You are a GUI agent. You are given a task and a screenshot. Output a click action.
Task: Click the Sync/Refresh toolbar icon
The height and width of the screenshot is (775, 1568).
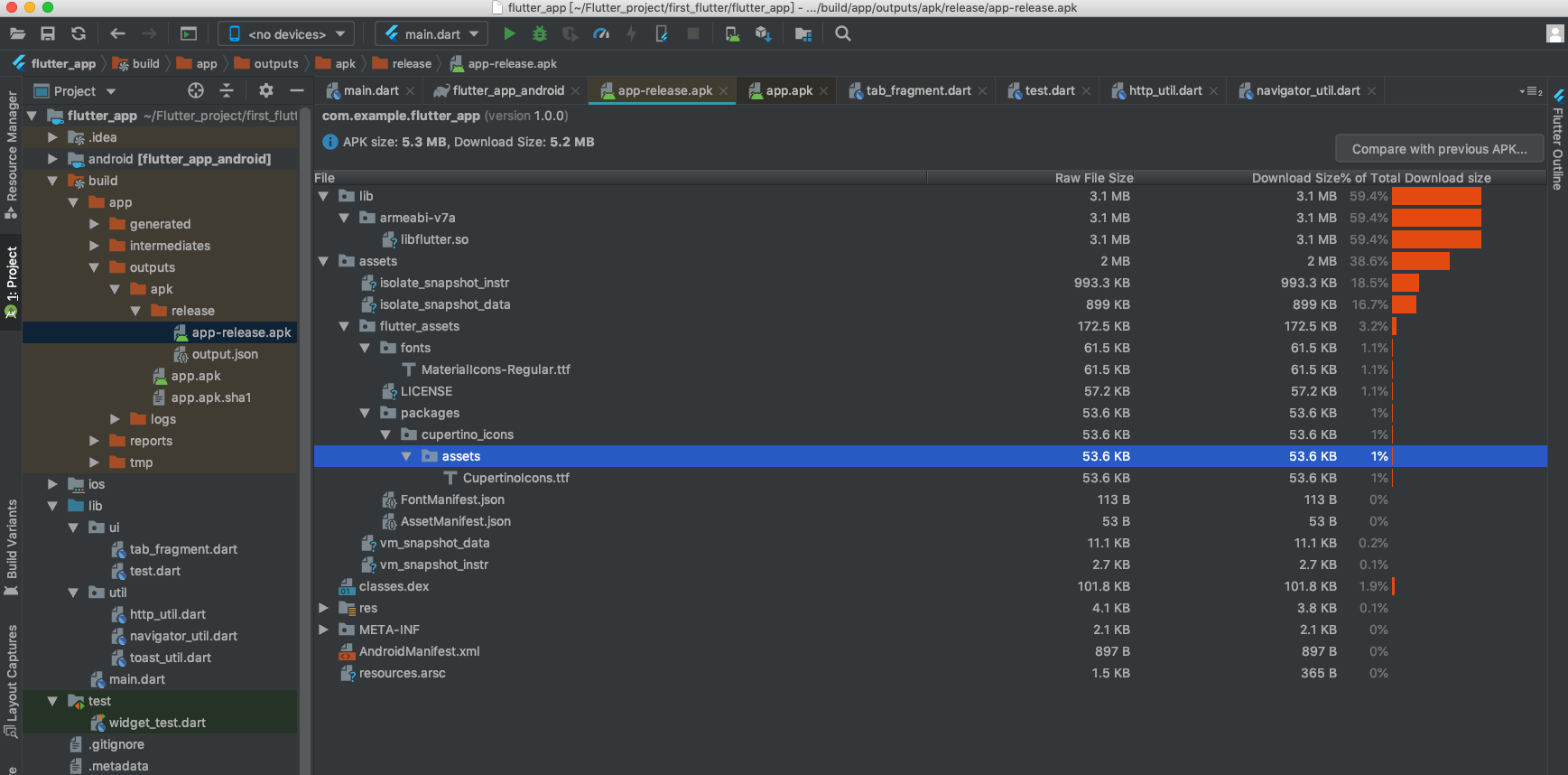(x=79, y=34)
